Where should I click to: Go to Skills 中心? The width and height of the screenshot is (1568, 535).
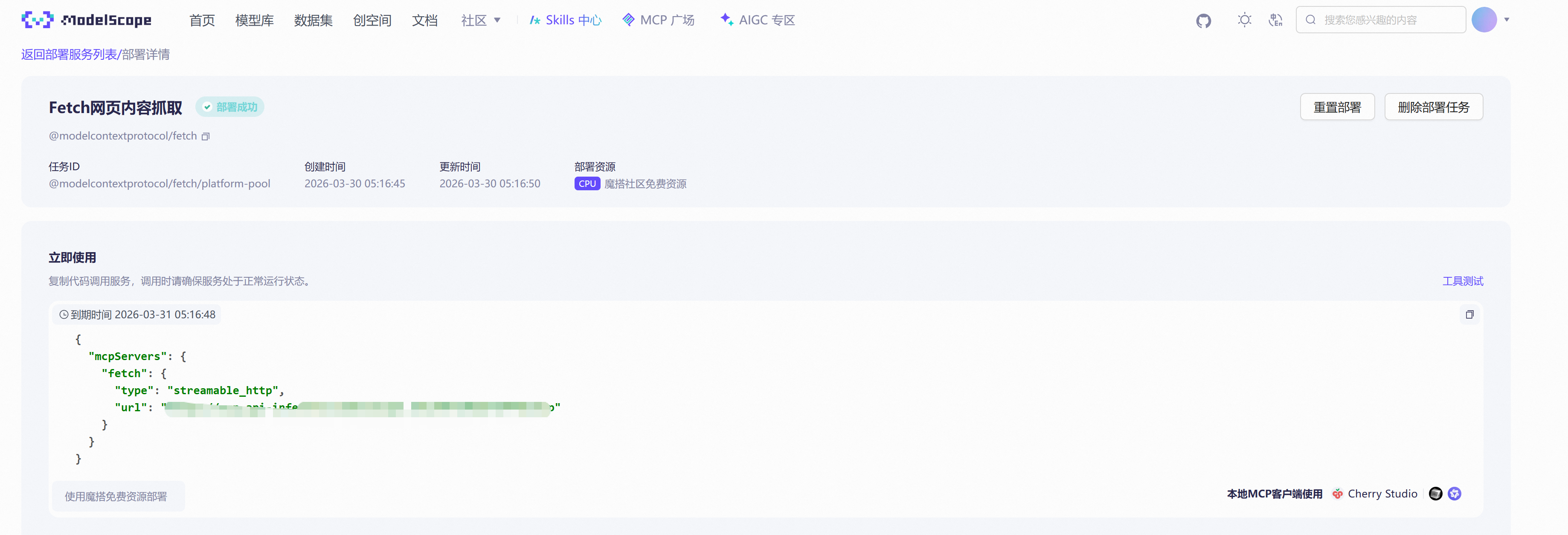(566, 20)
